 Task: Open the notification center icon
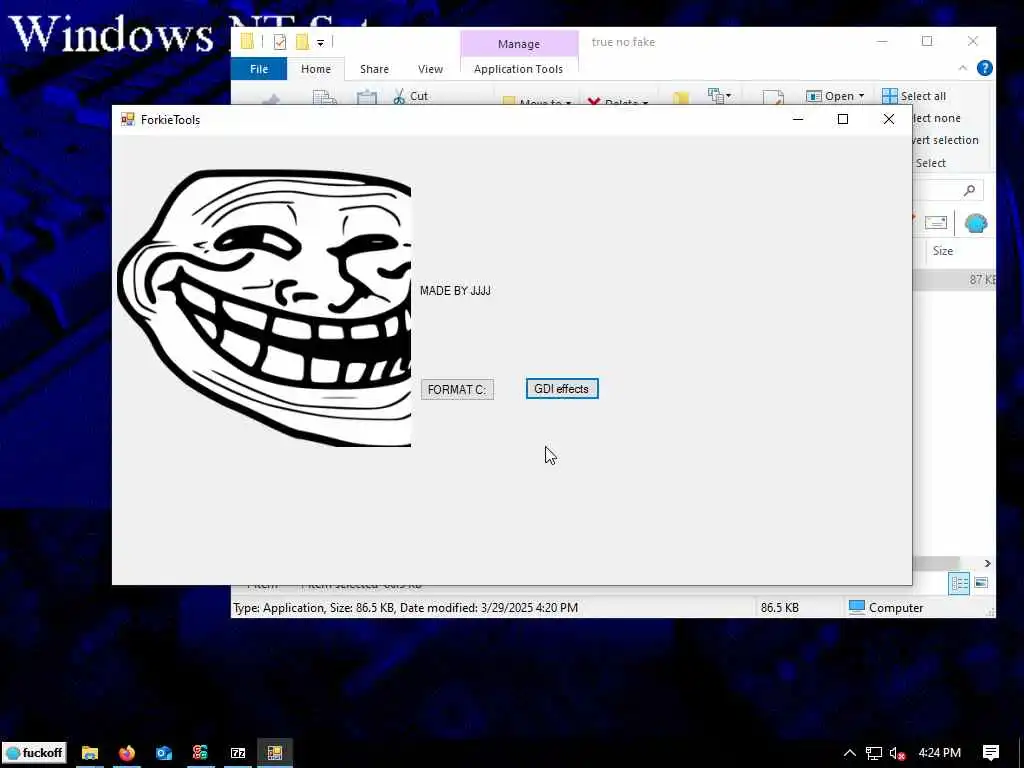coord(991,753)
